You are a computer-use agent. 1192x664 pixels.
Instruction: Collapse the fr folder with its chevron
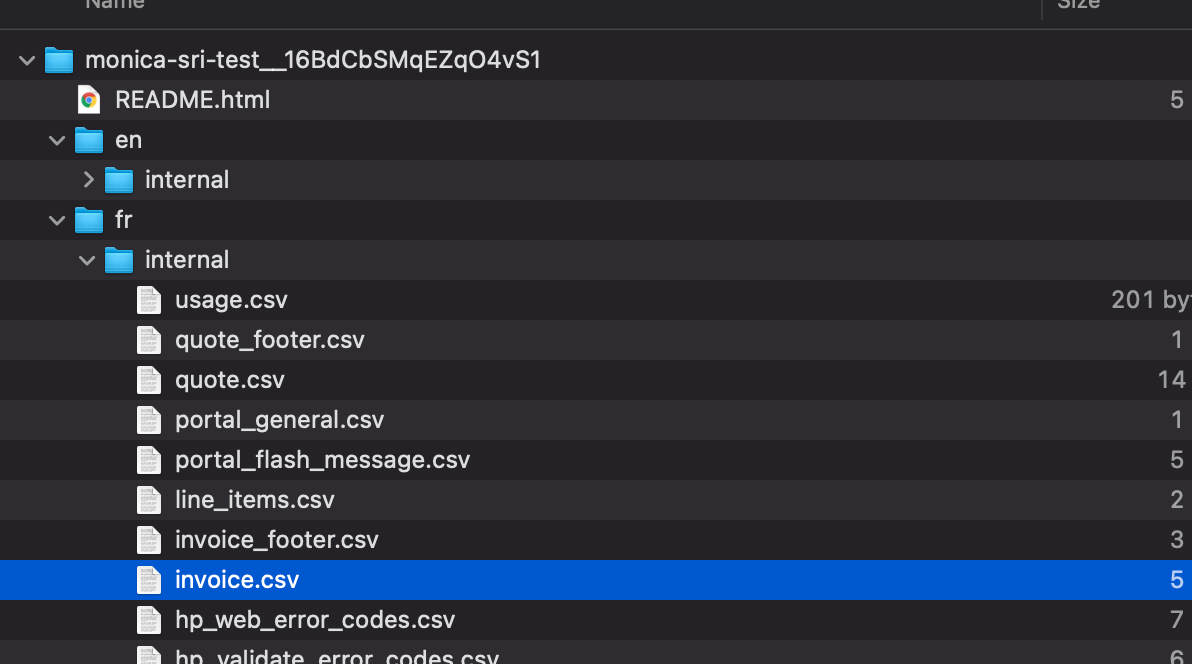point(57,220)
